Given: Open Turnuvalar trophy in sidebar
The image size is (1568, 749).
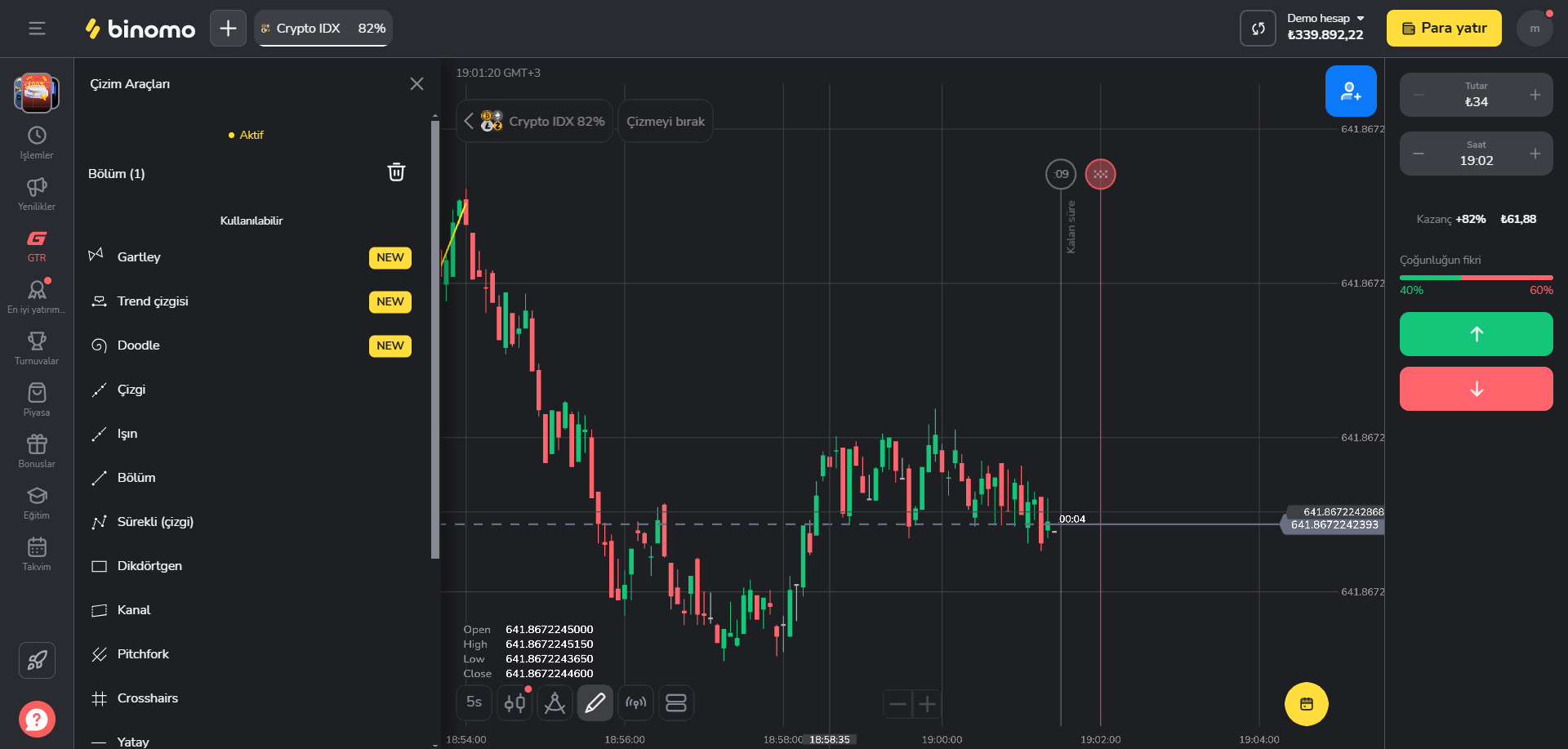Looking at the screenshot, I should 37,348.
